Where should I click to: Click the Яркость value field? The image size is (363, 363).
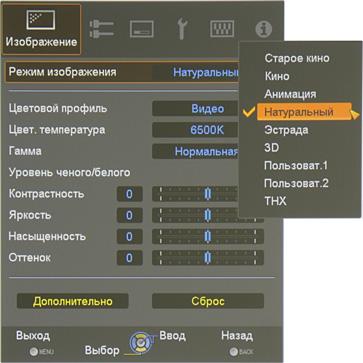pos(129,215)
